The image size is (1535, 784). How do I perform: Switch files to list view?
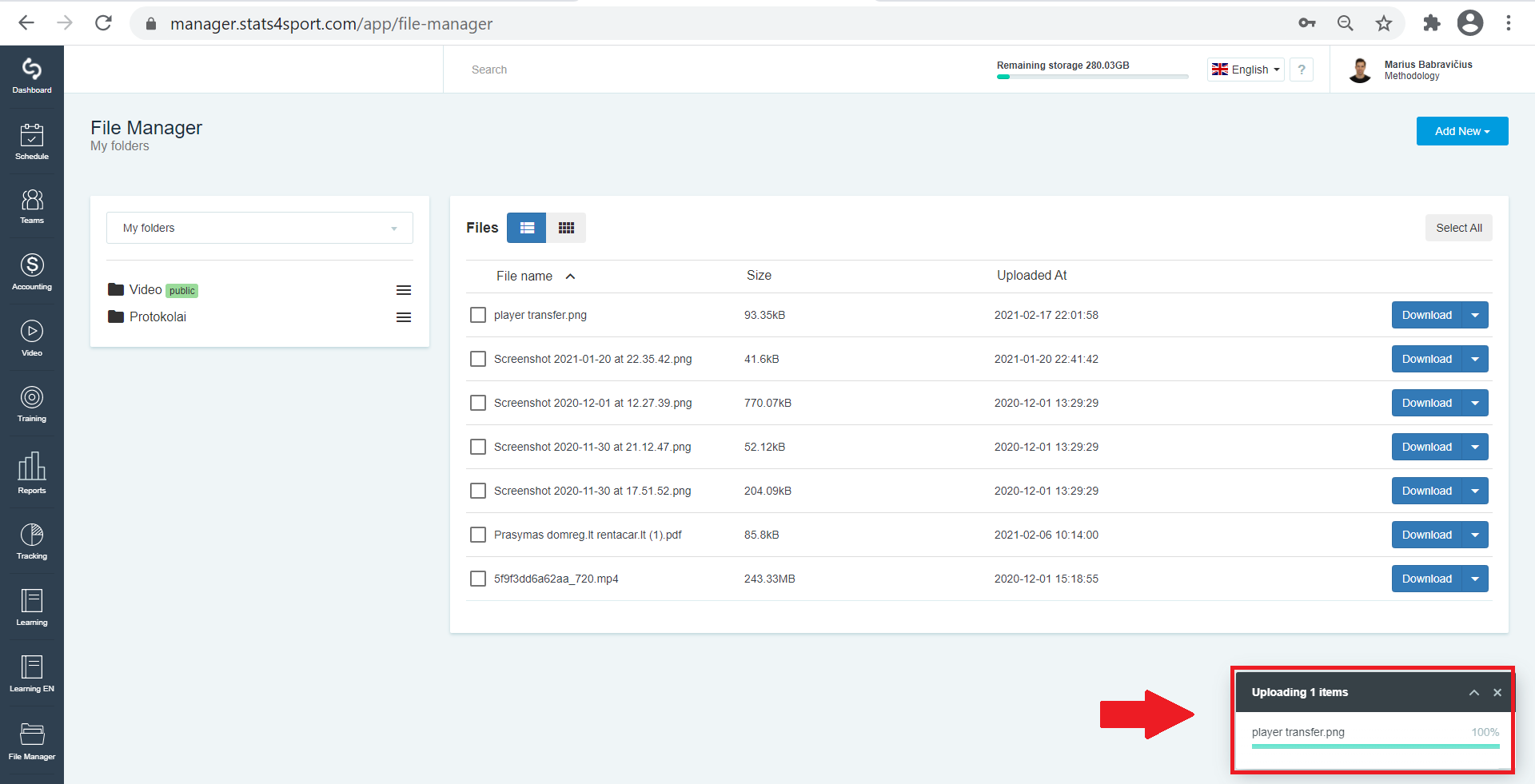[x=527, y=228]
